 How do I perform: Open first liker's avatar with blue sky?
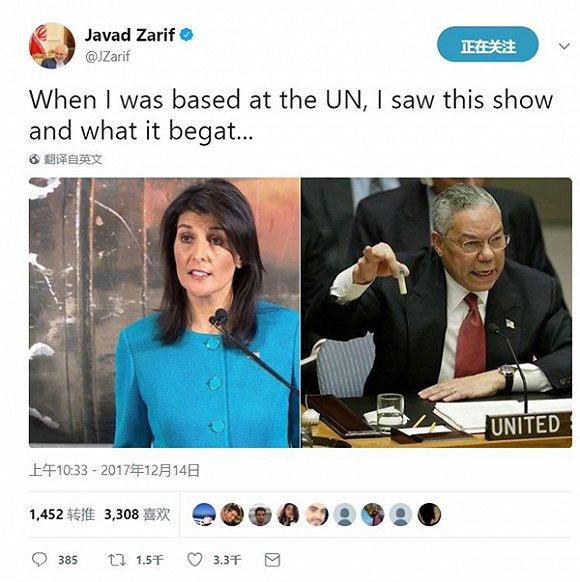coord(204,514)
